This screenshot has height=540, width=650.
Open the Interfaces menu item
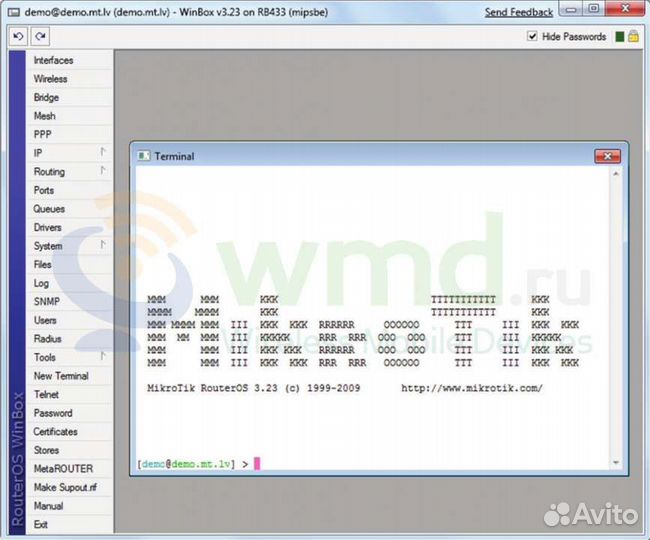tap(69, 61)
